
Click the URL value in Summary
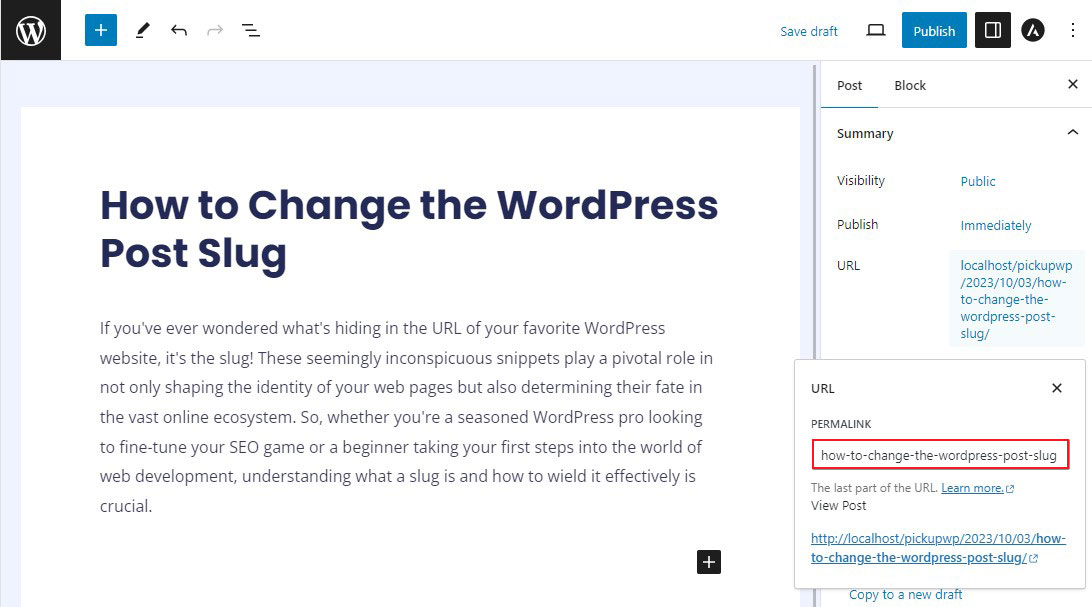tap(1016, 299)
